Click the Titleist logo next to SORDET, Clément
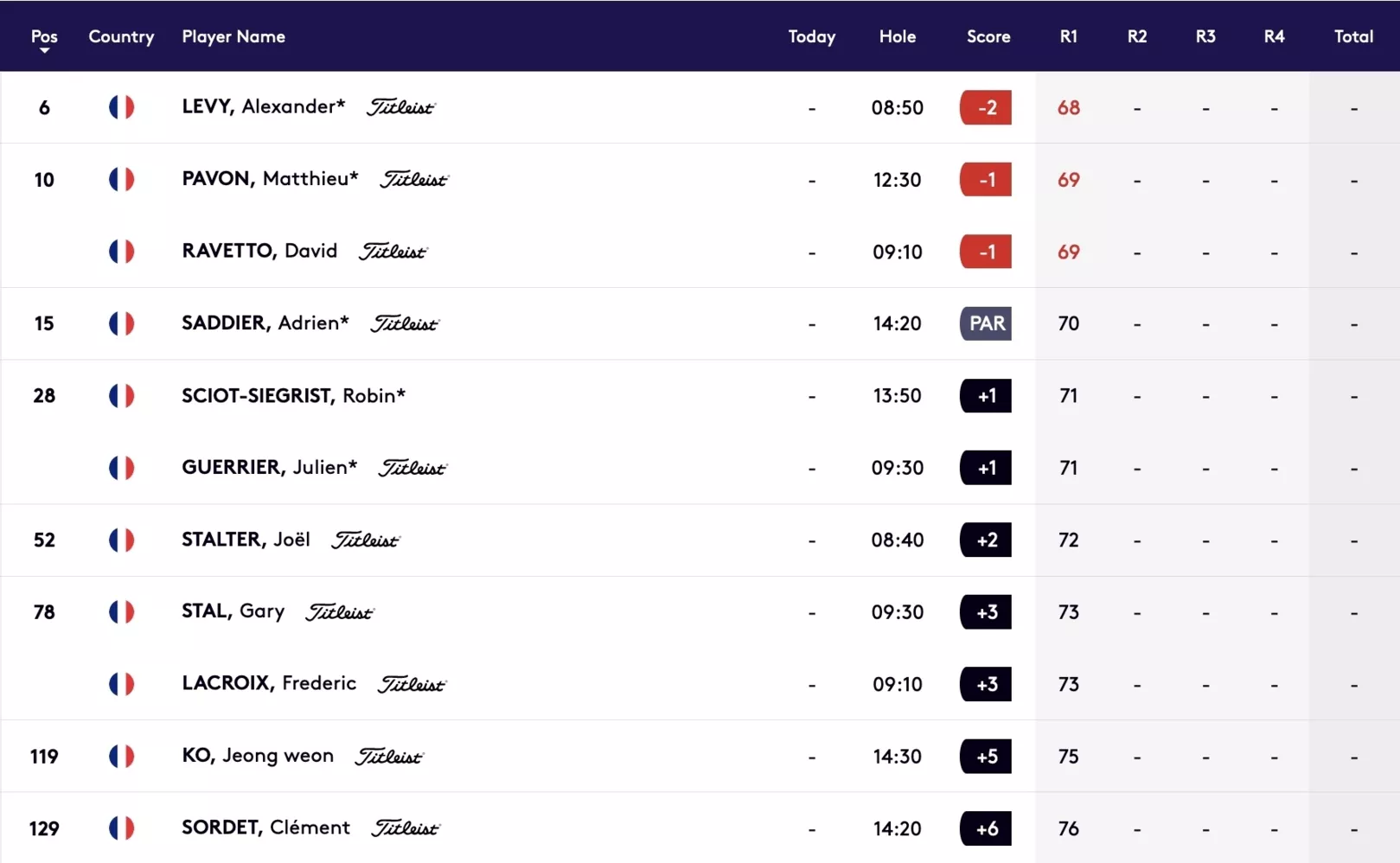Screen dimensions: 1400x863 (x=406, y=828)
